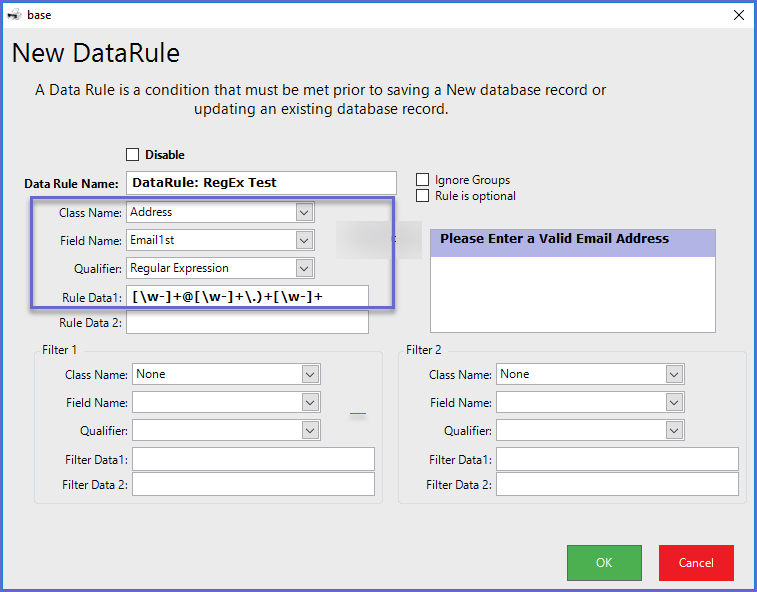Screen dimensions: 757x592
Task: Select the Filter 2 Filter Data 2 field
Action: click(617, 484)
